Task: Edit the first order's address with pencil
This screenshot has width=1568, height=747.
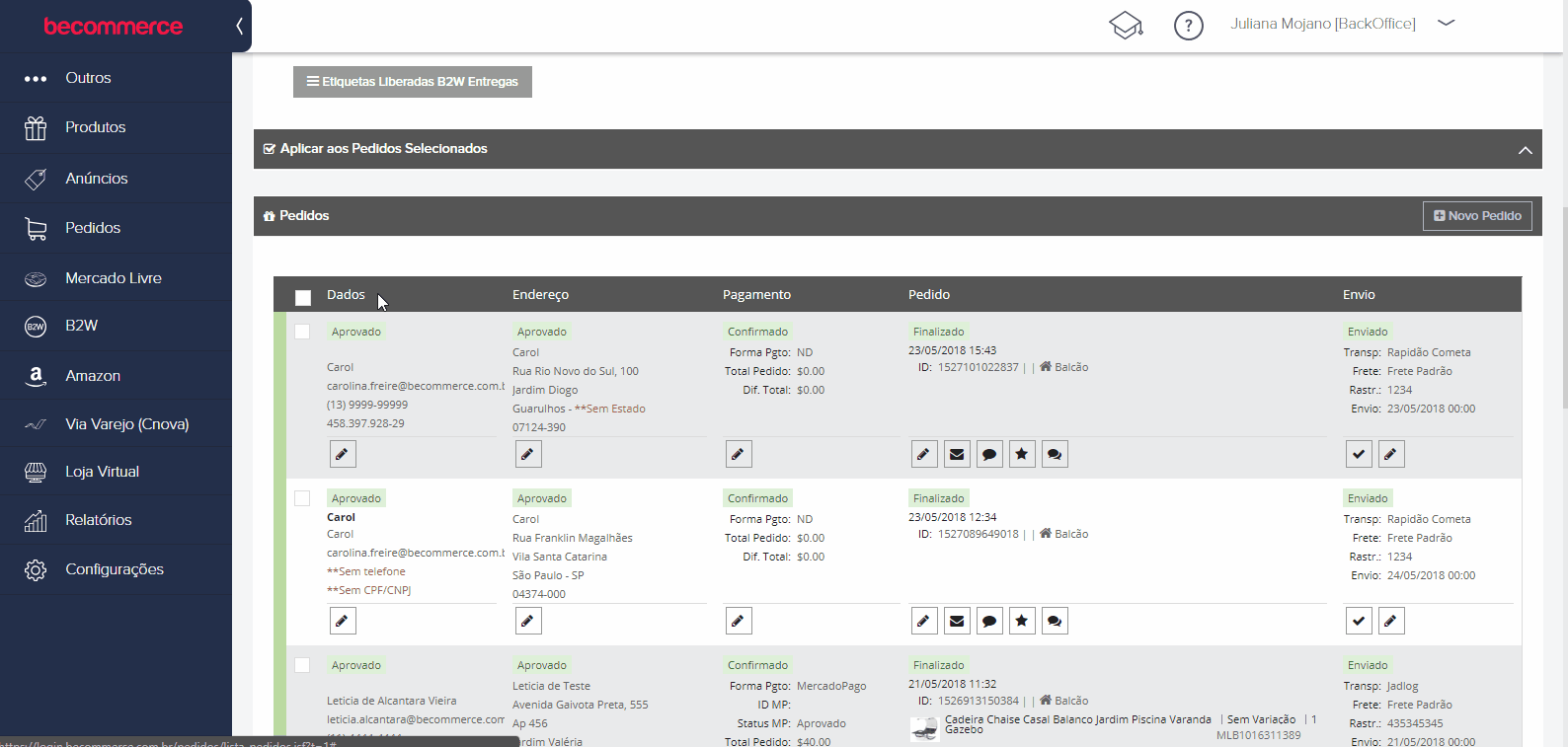Action: 528,454
